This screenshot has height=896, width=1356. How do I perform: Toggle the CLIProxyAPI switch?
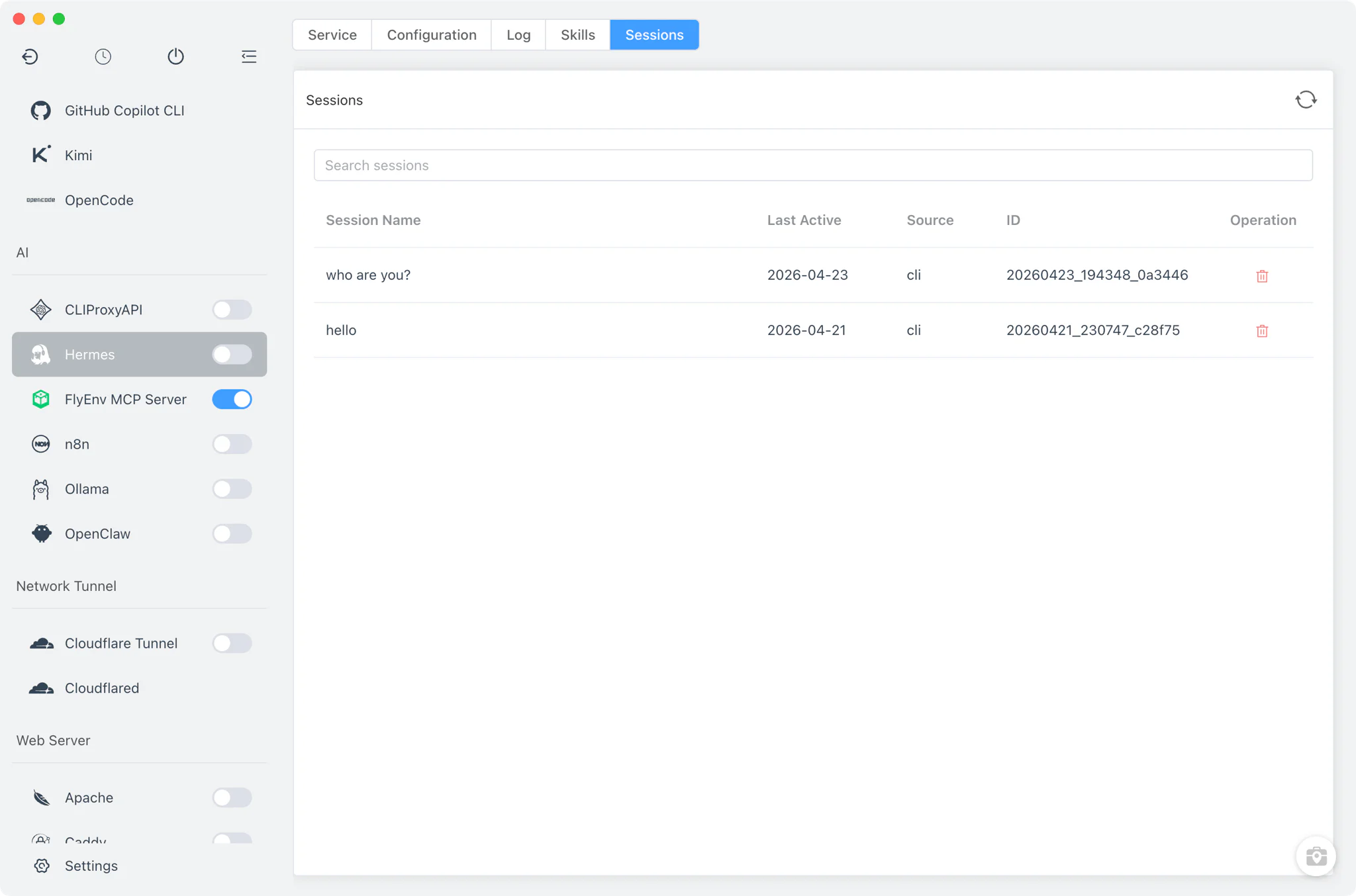pyautogui.click(x=232, y=310)
